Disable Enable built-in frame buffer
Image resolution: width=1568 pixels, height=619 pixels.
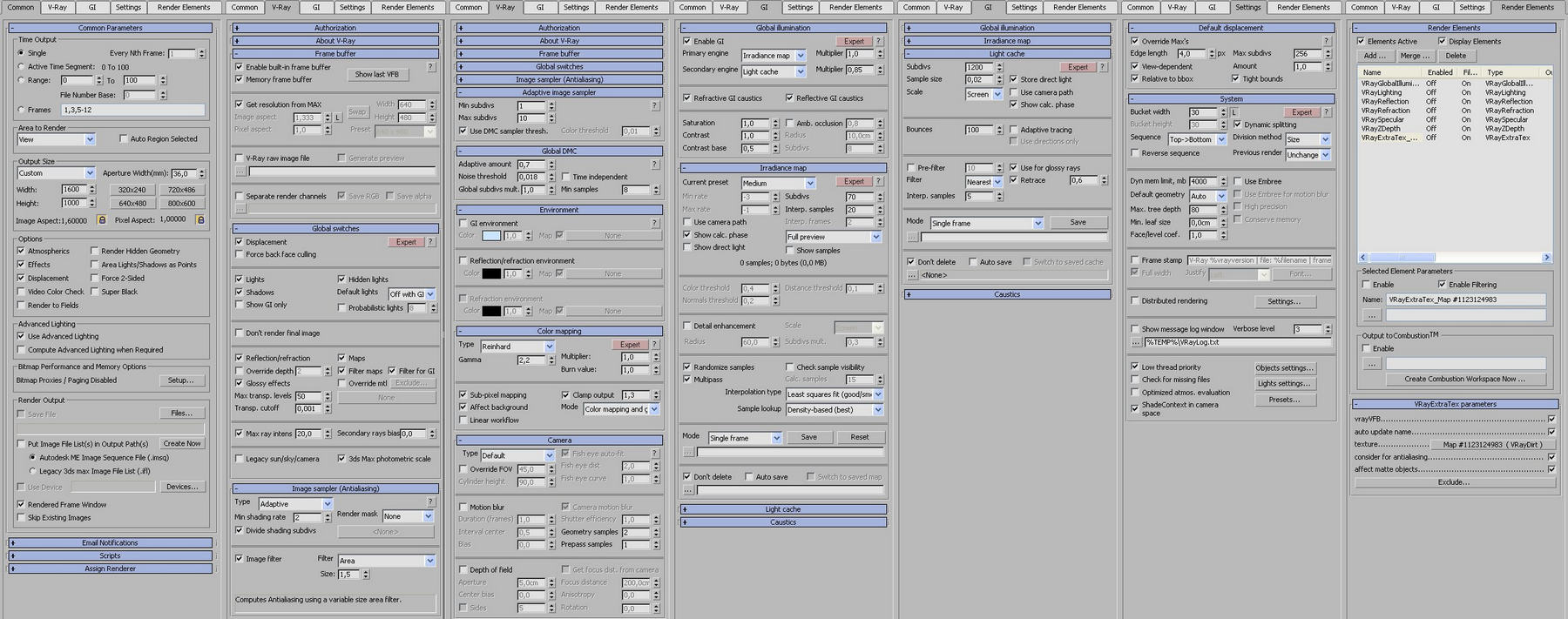239,67
